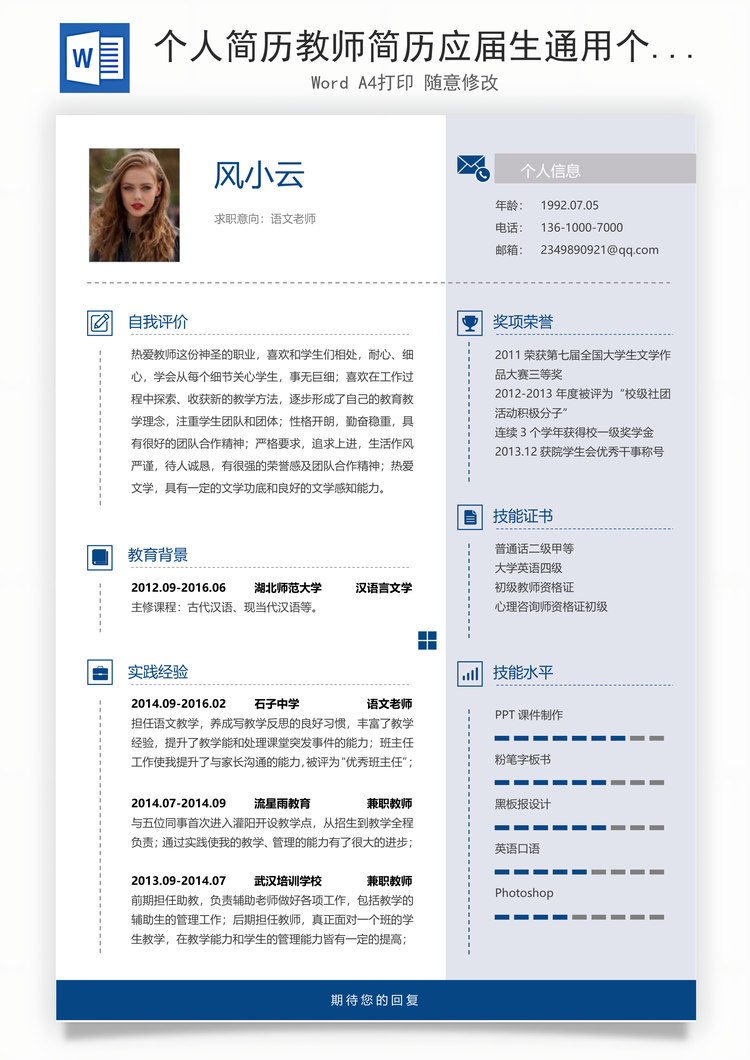Click 求职意向：语文老师 text
The image size is (750, 1060).
tap(265, 218)
